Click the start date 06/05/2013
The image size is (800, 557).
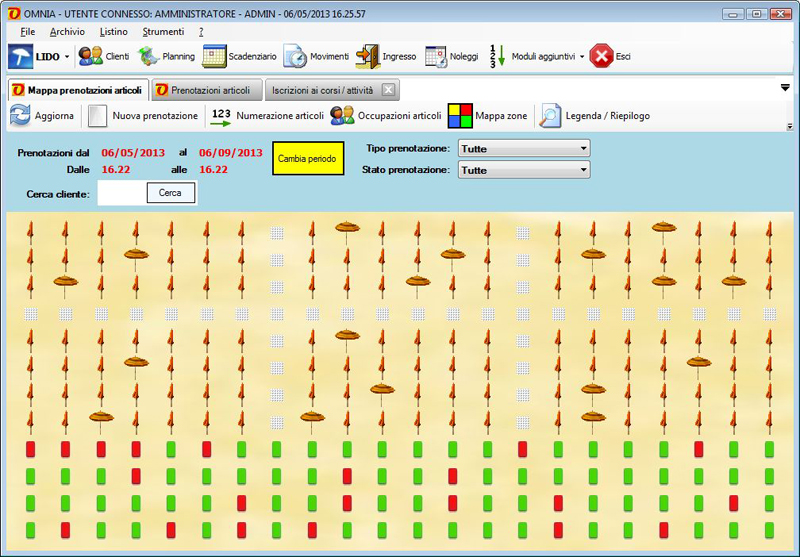[x=133, y=153]
